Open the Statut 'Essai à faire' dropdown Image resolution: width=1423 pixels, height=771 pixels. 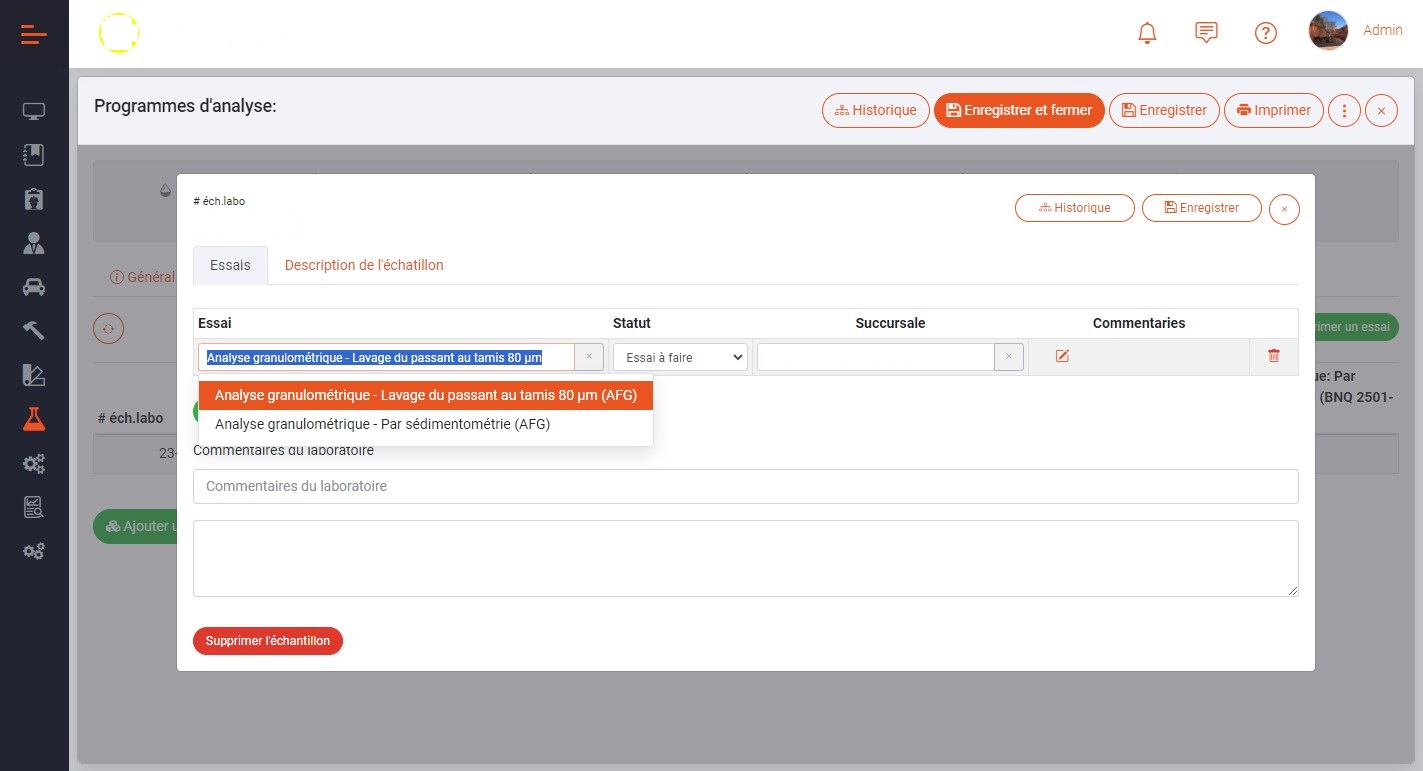pyautogui.click(x=680, y=357)
